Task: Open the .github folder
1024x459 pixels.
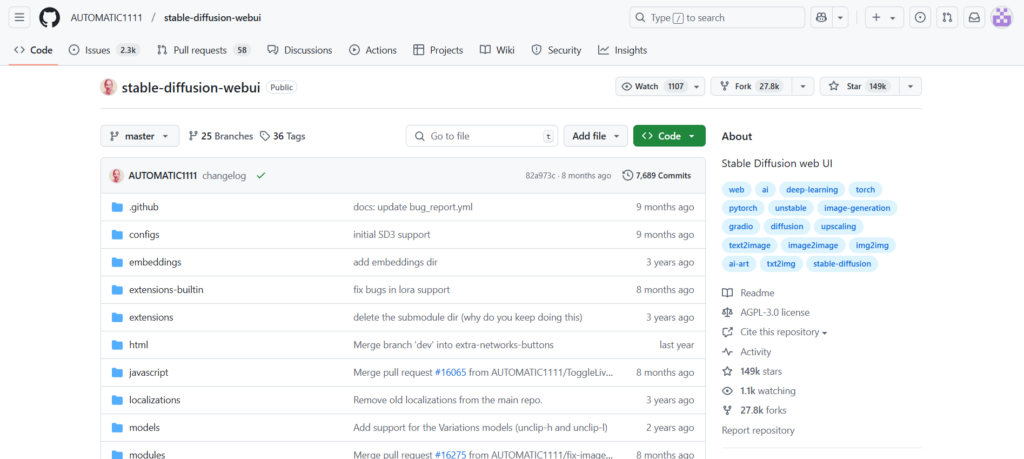Action: (x=144, y=207)
